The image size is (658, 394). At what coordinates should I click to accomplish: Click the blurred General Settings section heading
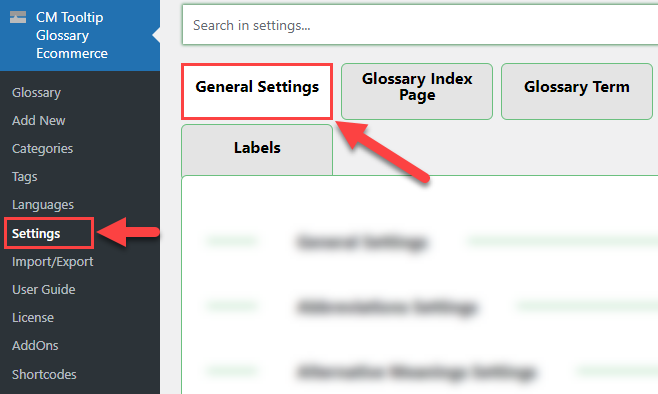[x=361, y=242]
